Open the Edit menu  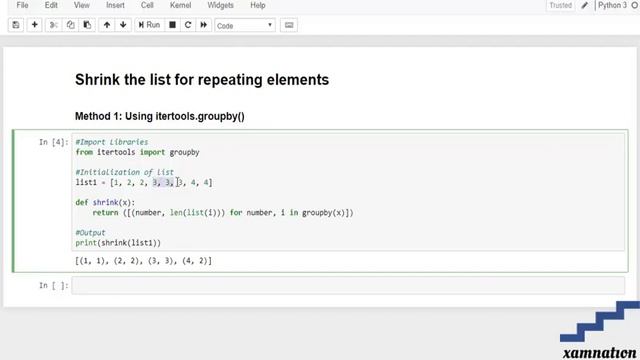51,5
